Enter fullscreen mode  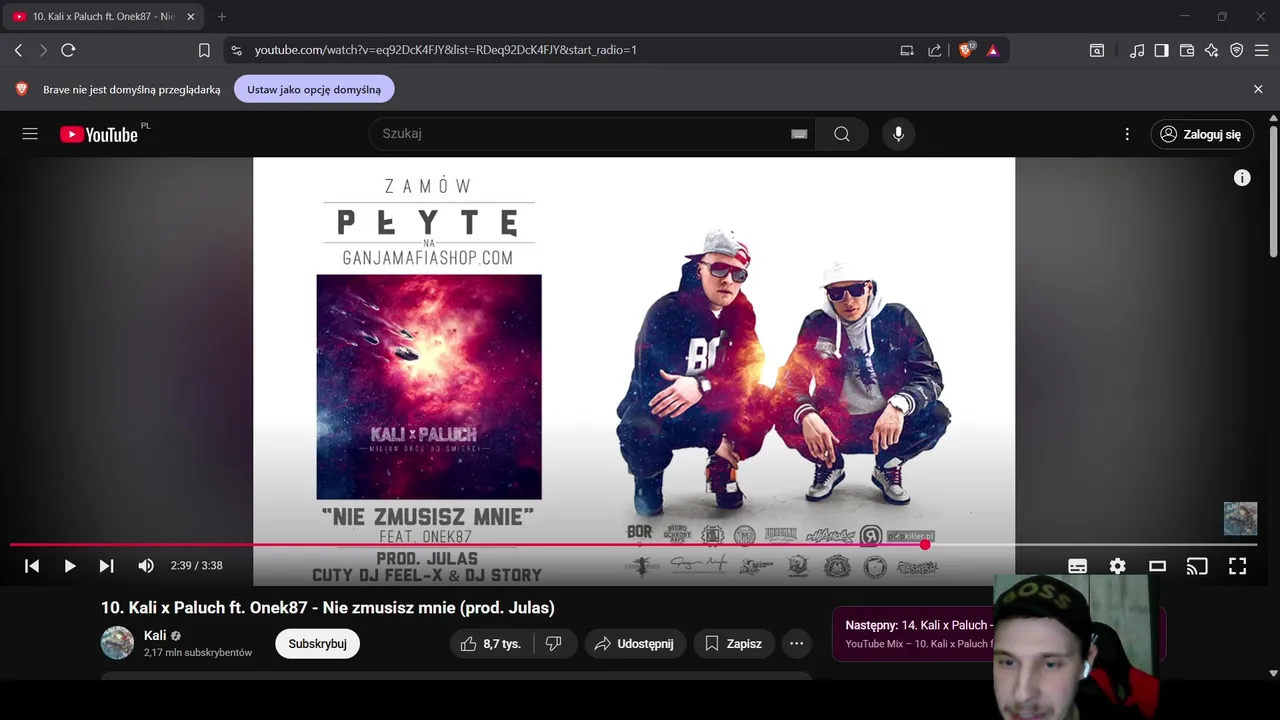click(x=1237, y=566)
